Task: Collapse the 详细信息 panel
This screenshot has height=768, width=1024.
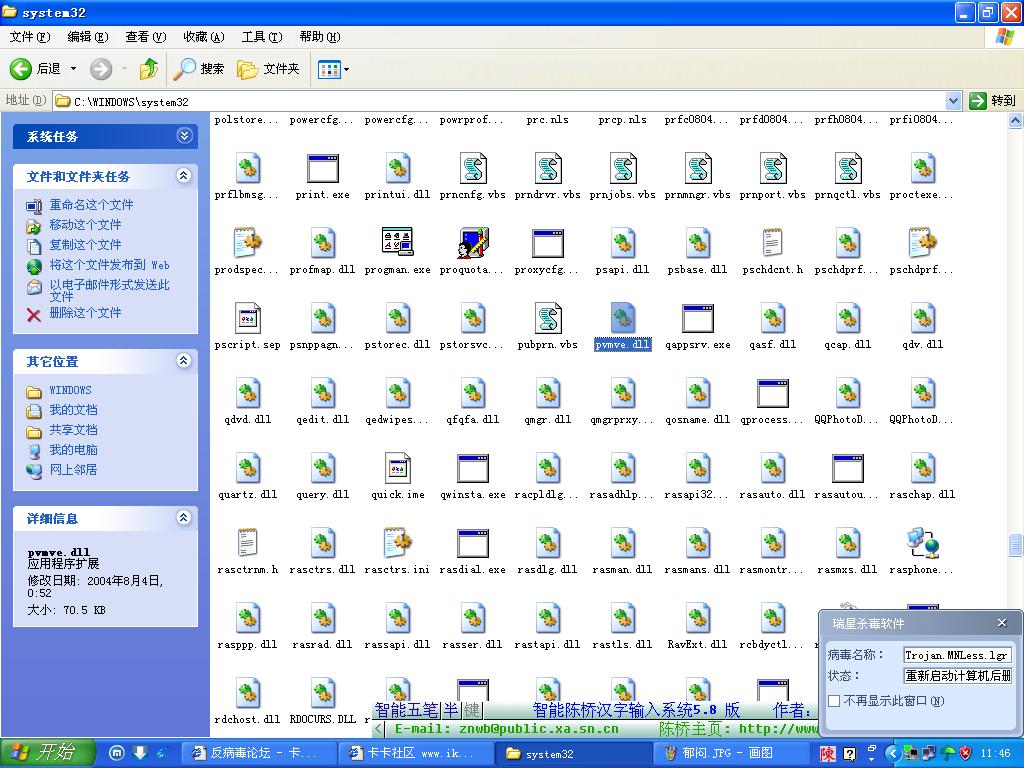Action: coord(183,518)
